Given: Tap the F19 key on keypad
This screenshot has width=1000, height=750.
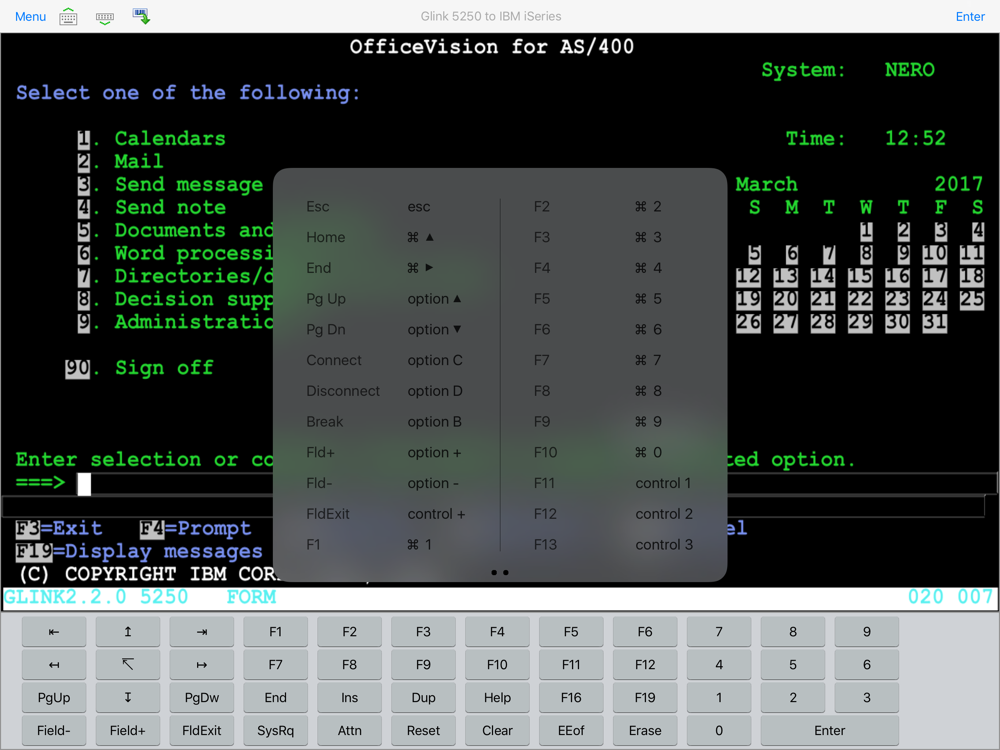Looking at the screenshot, I should coord(645,698).
